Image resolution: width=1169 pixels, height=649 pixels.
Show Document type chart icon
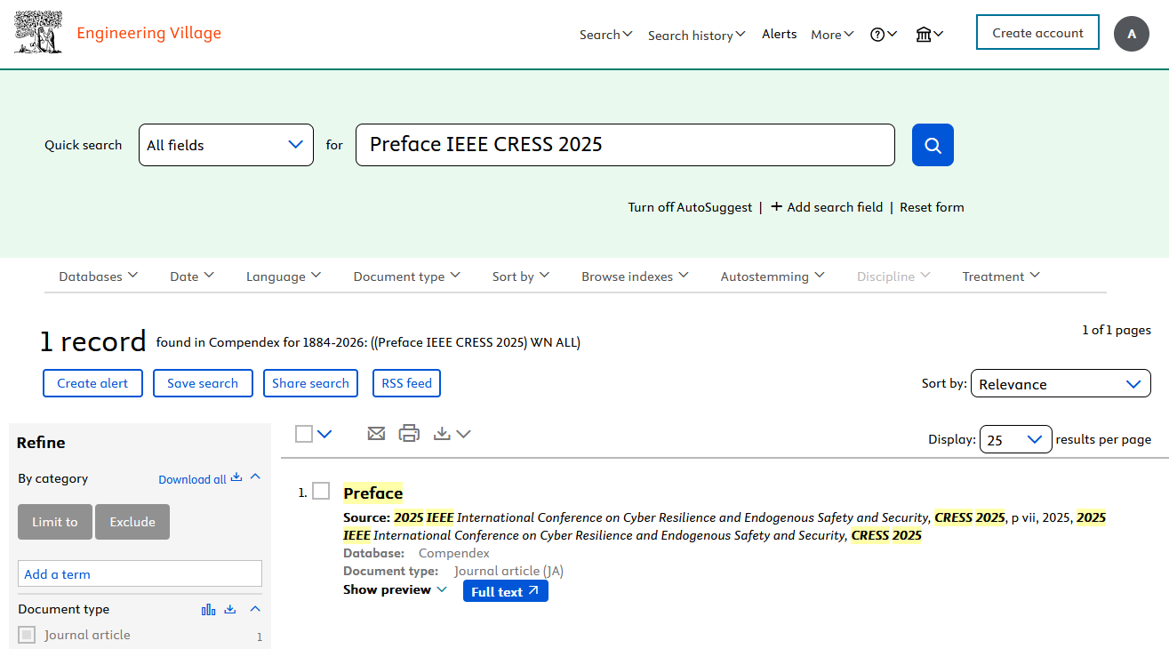click(x=208, y=610)
